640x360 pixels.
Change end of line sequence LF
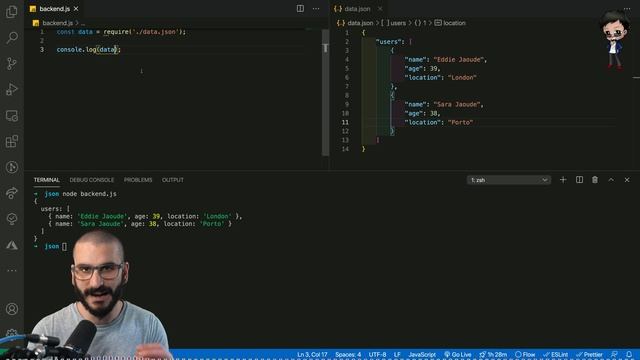click(x=397, y=355)
